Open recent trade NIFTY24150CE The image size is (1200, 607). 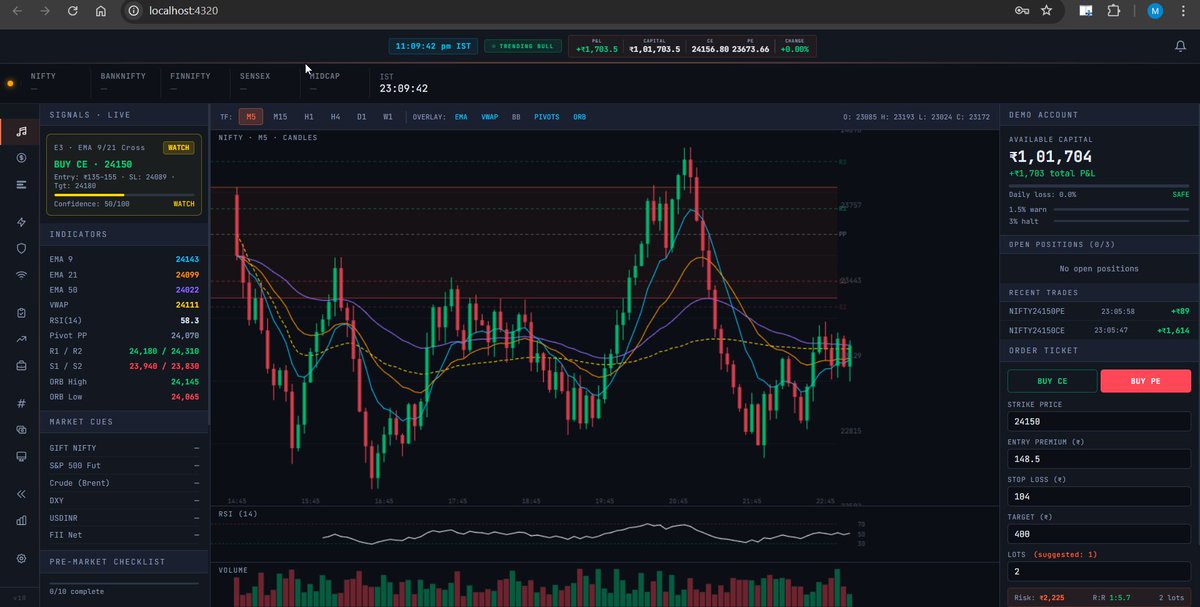coord(1099,329)
